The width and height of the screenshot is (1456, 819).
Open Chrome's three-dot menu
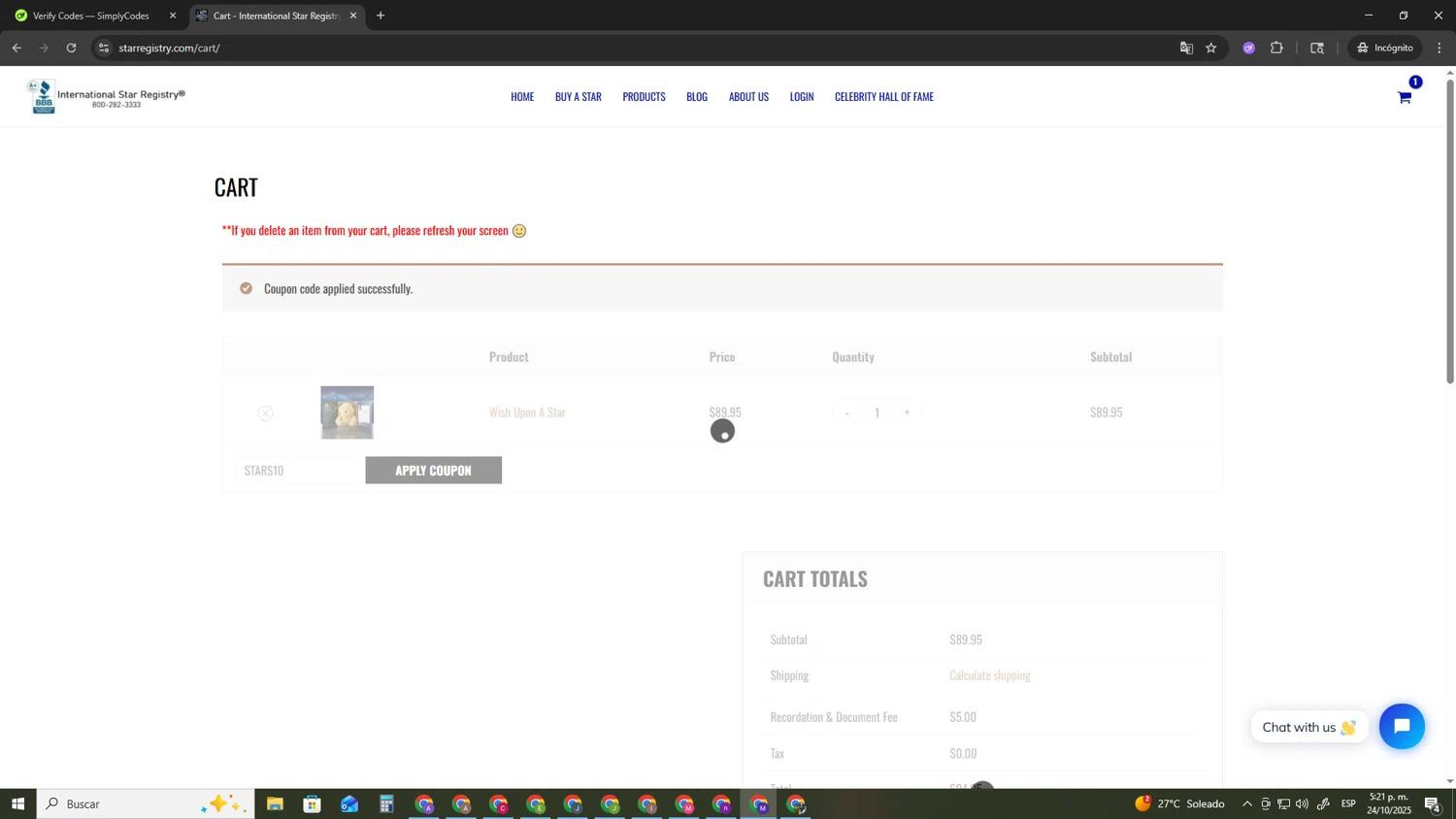click(x=1439, y=48)
